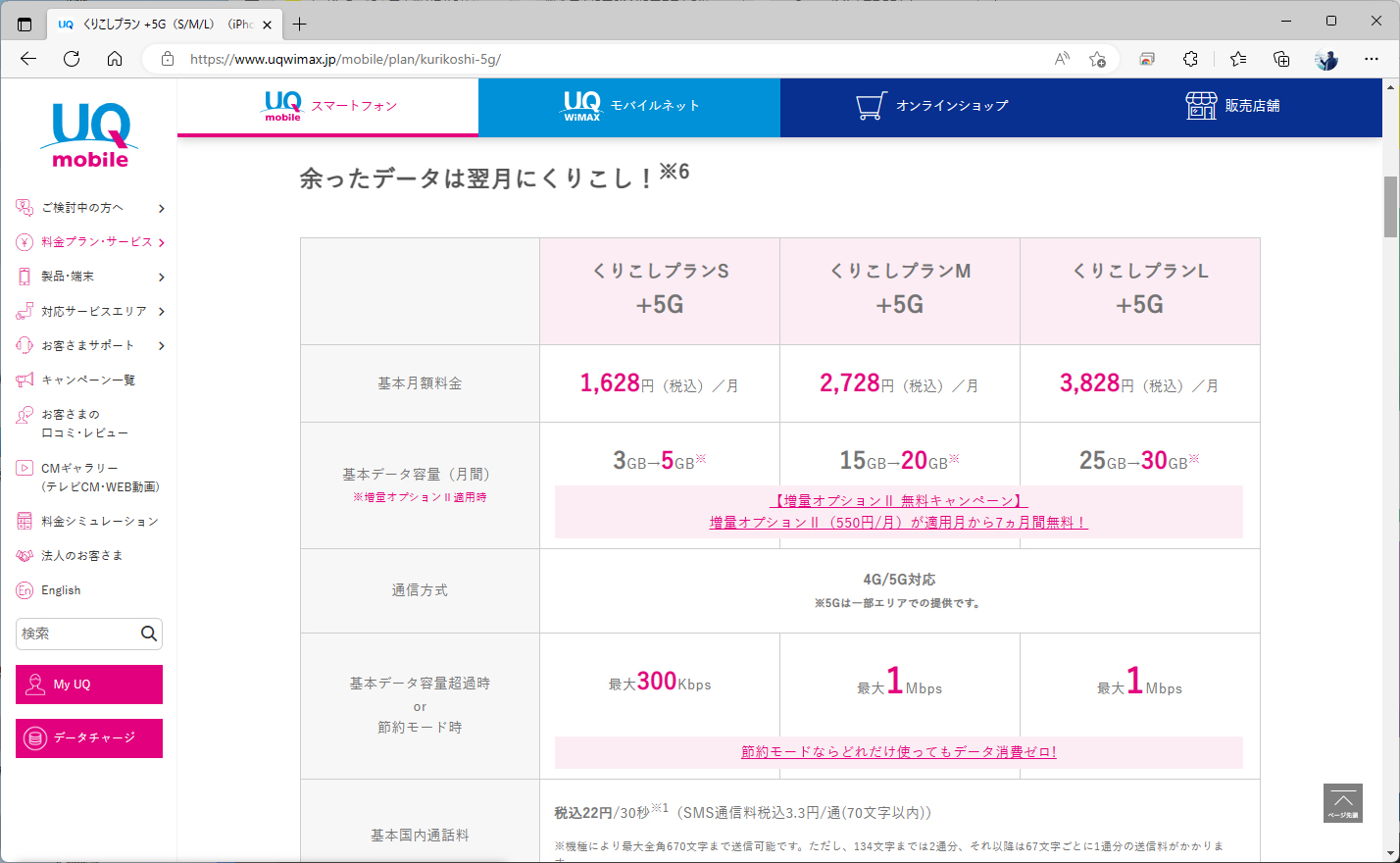Expand 対応サービスエリア menu
This screenshot has height=863, width=1400.
pos(89,311)
